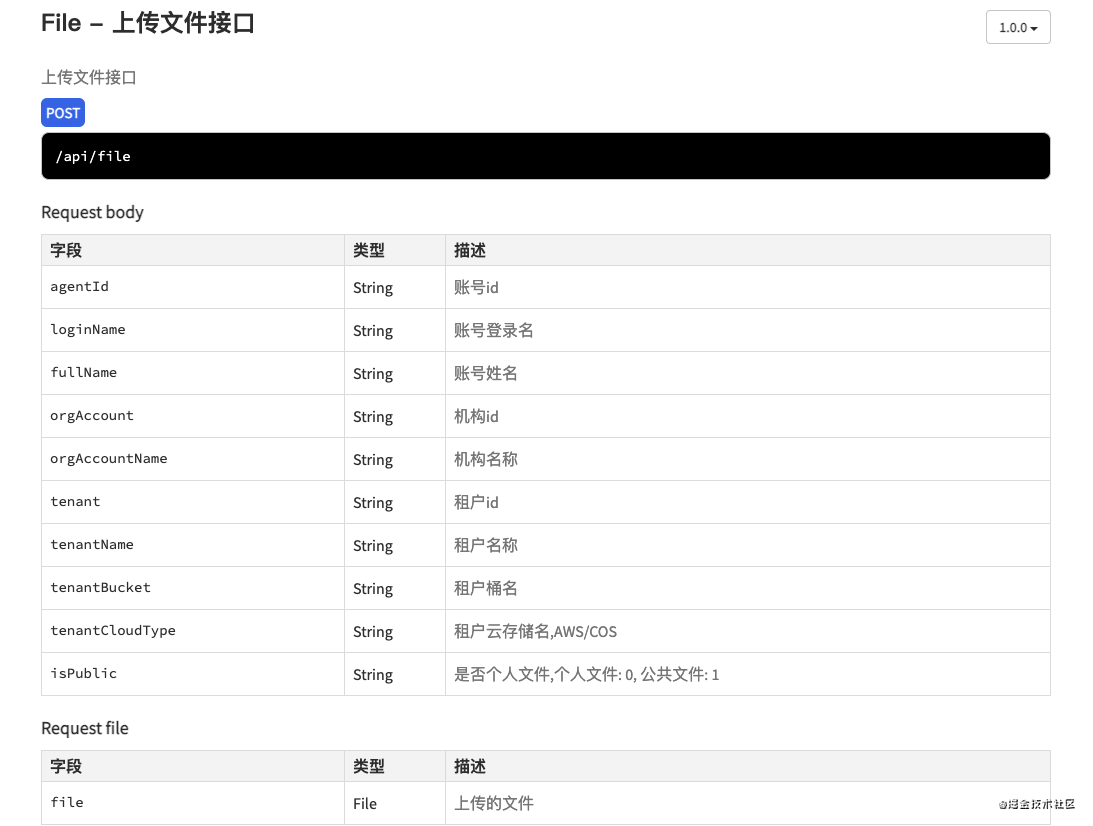Click the 描述 column header
The image size is (1093, 826).
pyautogui.click(x=469, y=250)
